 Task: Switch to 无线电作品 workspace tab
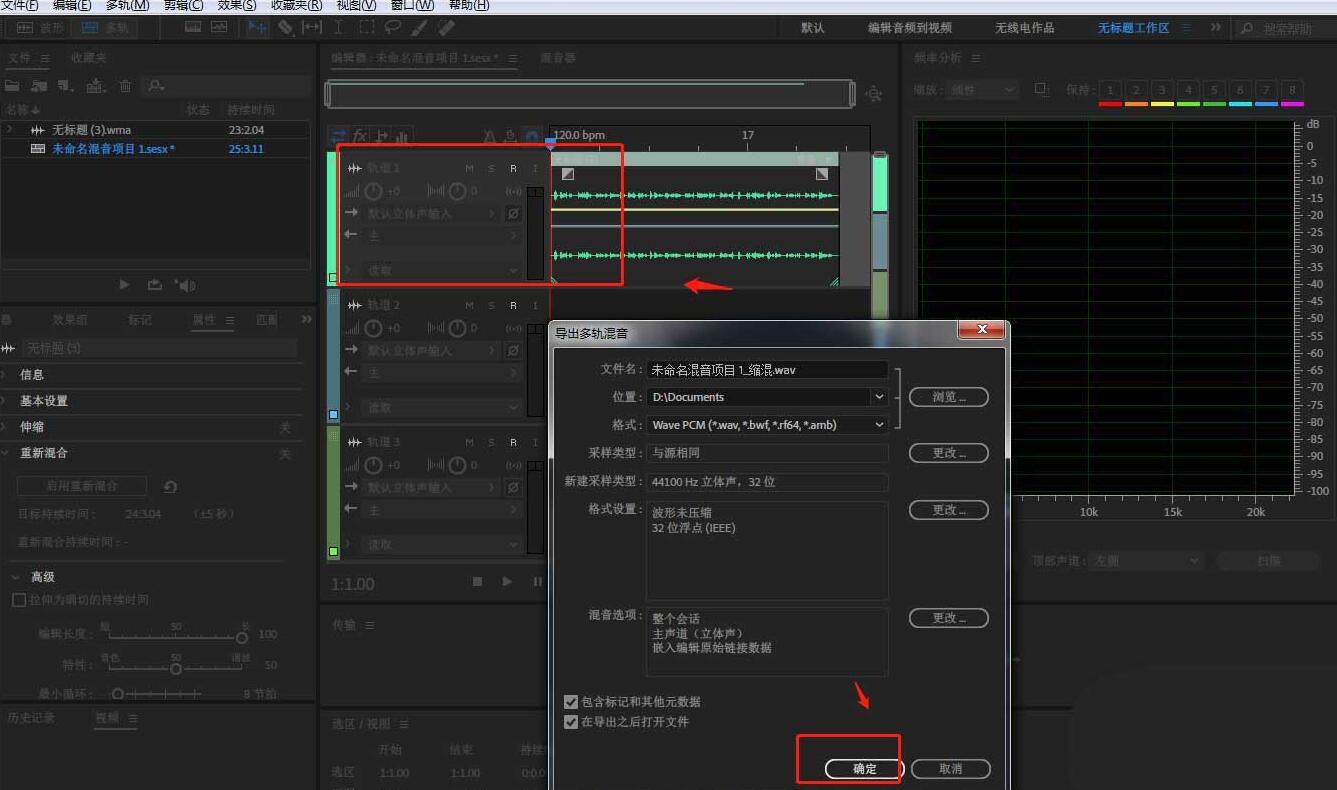click(x=1024, y=28)
